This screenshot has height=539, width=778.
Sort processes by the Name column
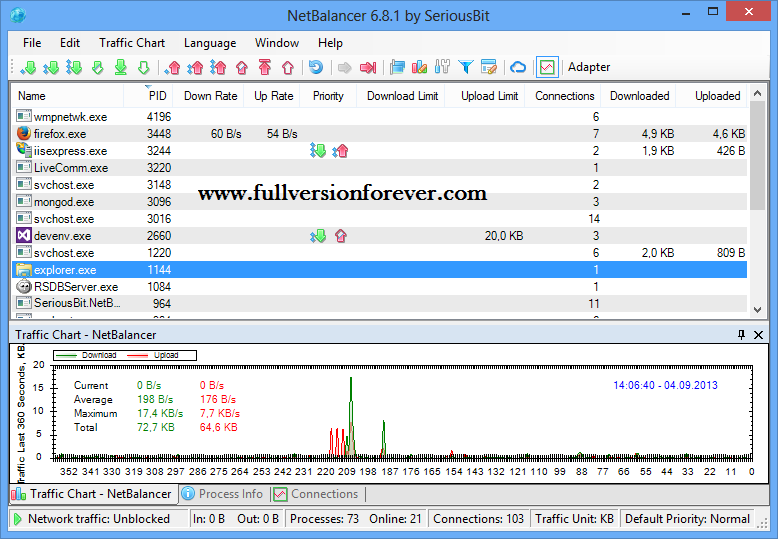[67, 96]
